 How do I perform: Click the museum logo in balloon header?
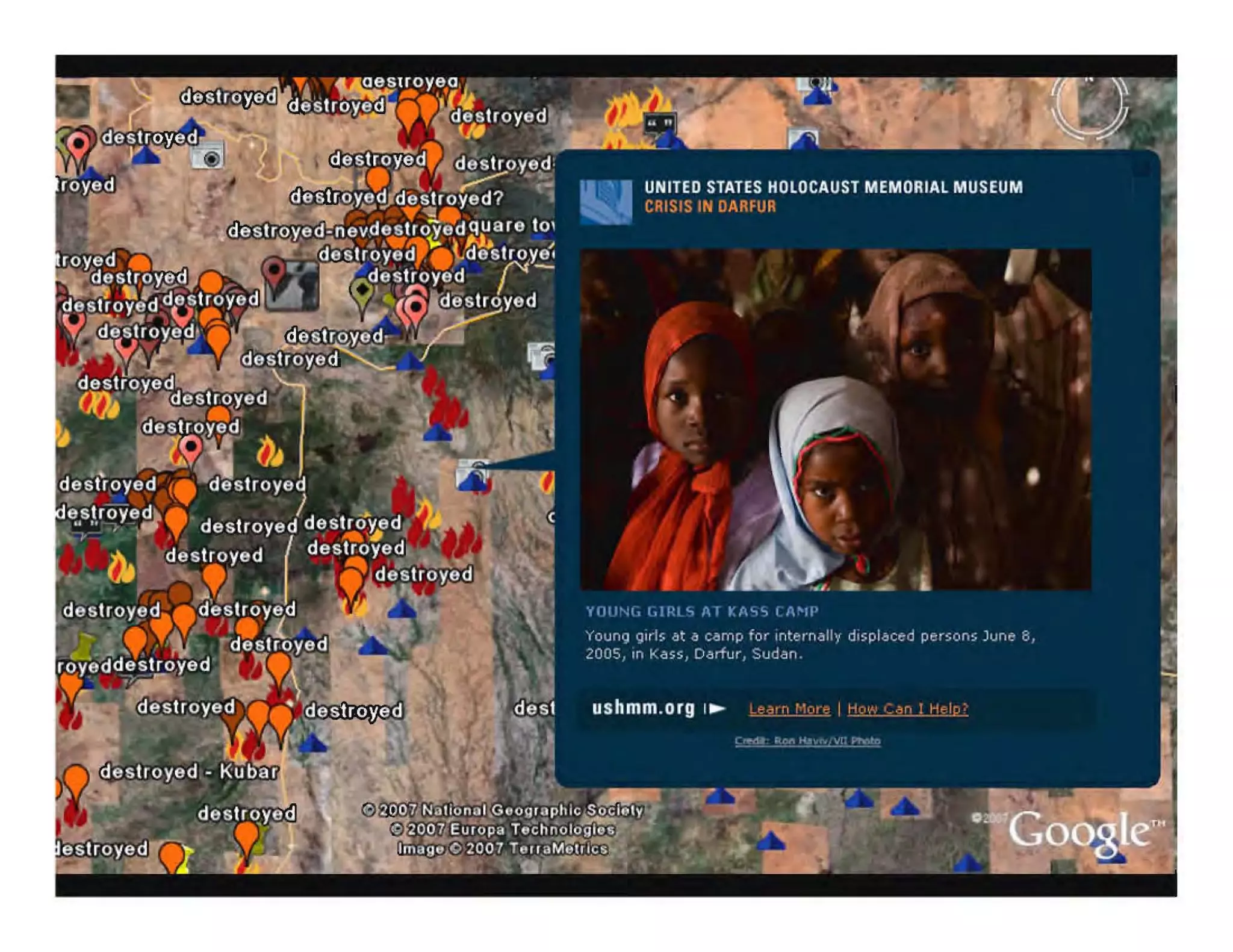click(606, 202)
